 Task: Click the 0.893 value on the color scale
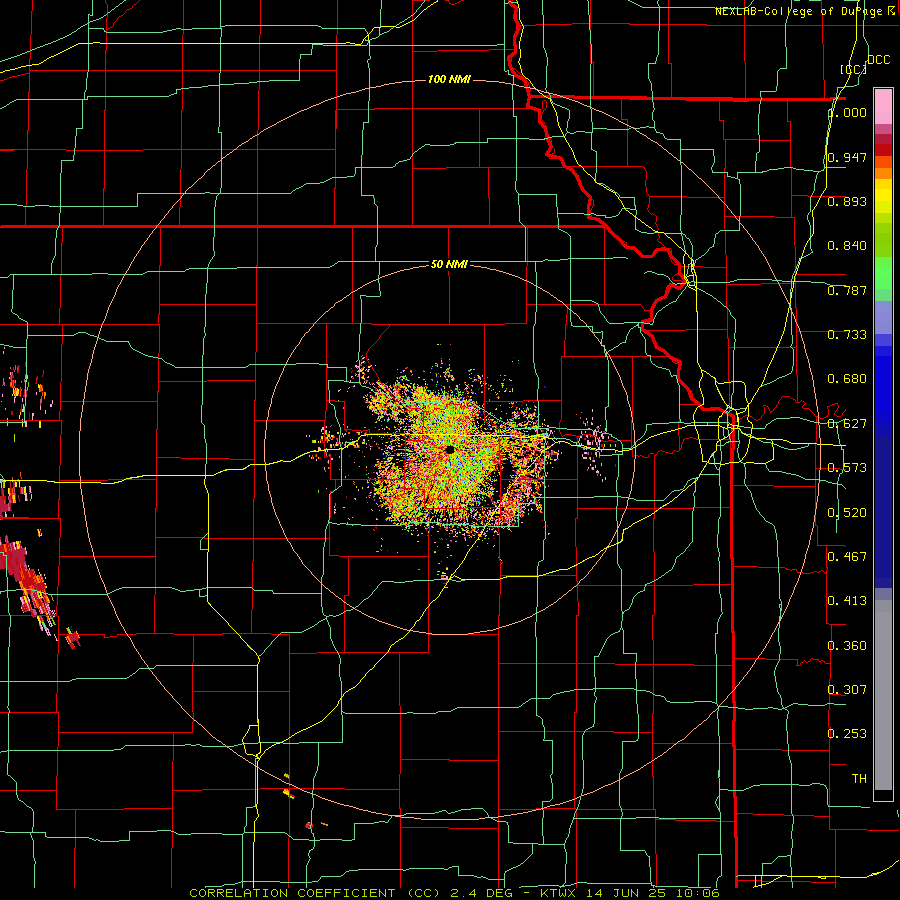848,201
